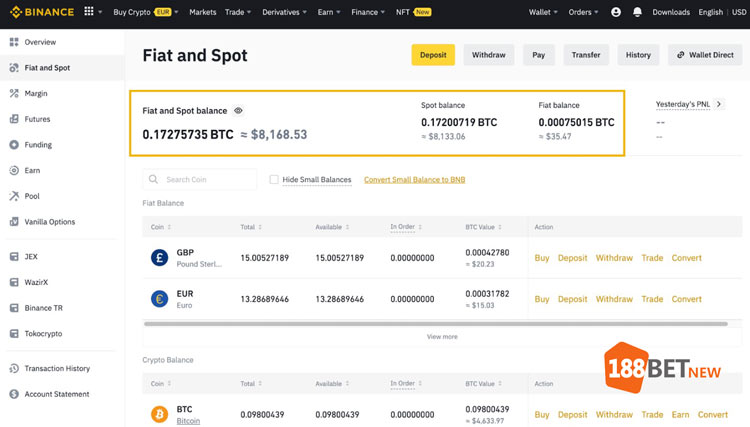
Task: Click the BTC bitcoin coin icon
Action: coord(159,414)
